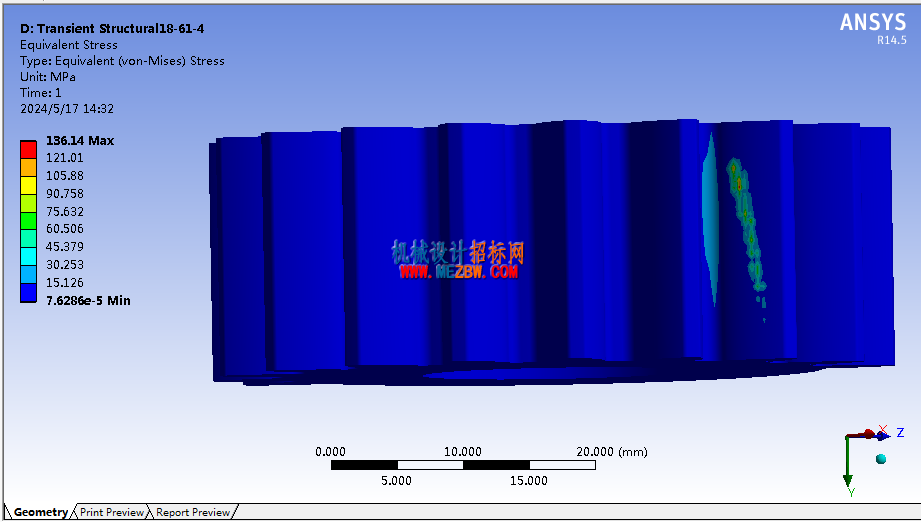921x522 pixels.
Task: Click the 'Time: 1' label
Action: click(x=41, y=93)
